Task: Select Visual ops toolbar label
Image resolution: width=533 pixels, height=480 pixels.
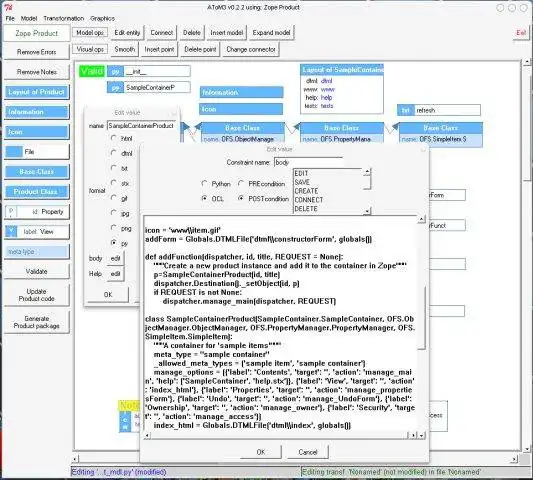Action: [x=90, y=49]
